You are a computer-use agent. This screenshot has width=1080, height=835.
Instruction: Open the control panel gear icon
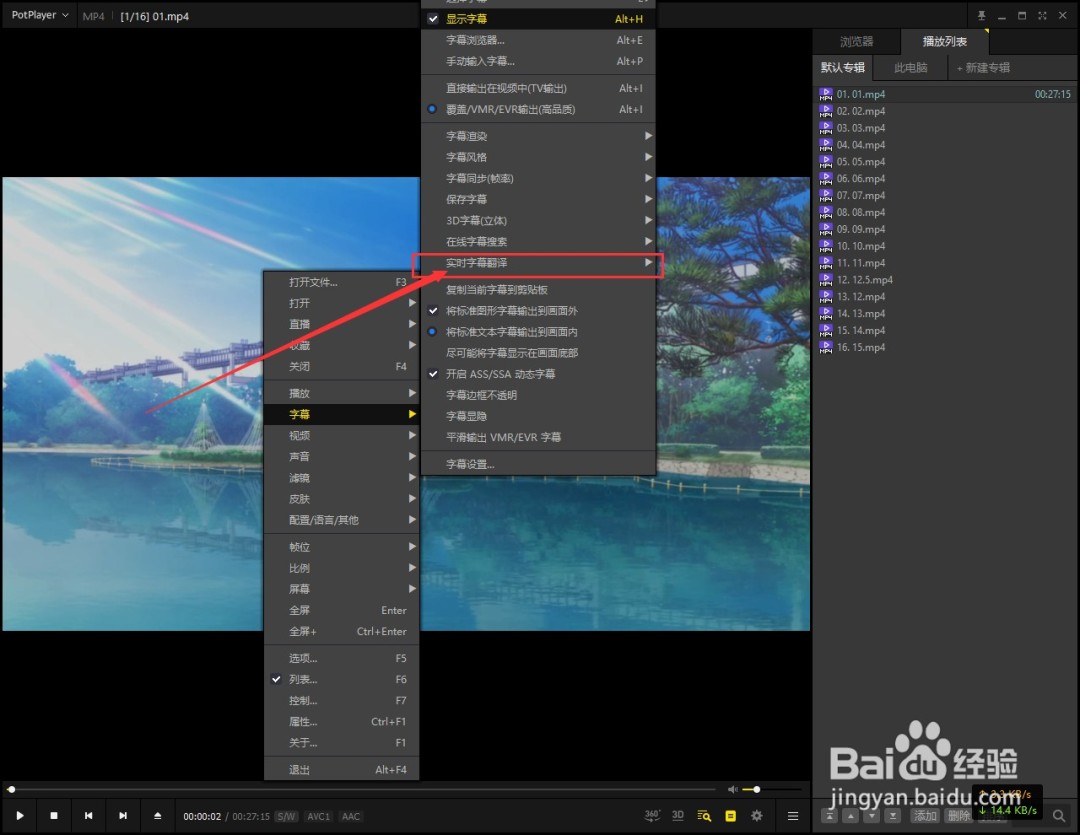[x=757, y=816]
